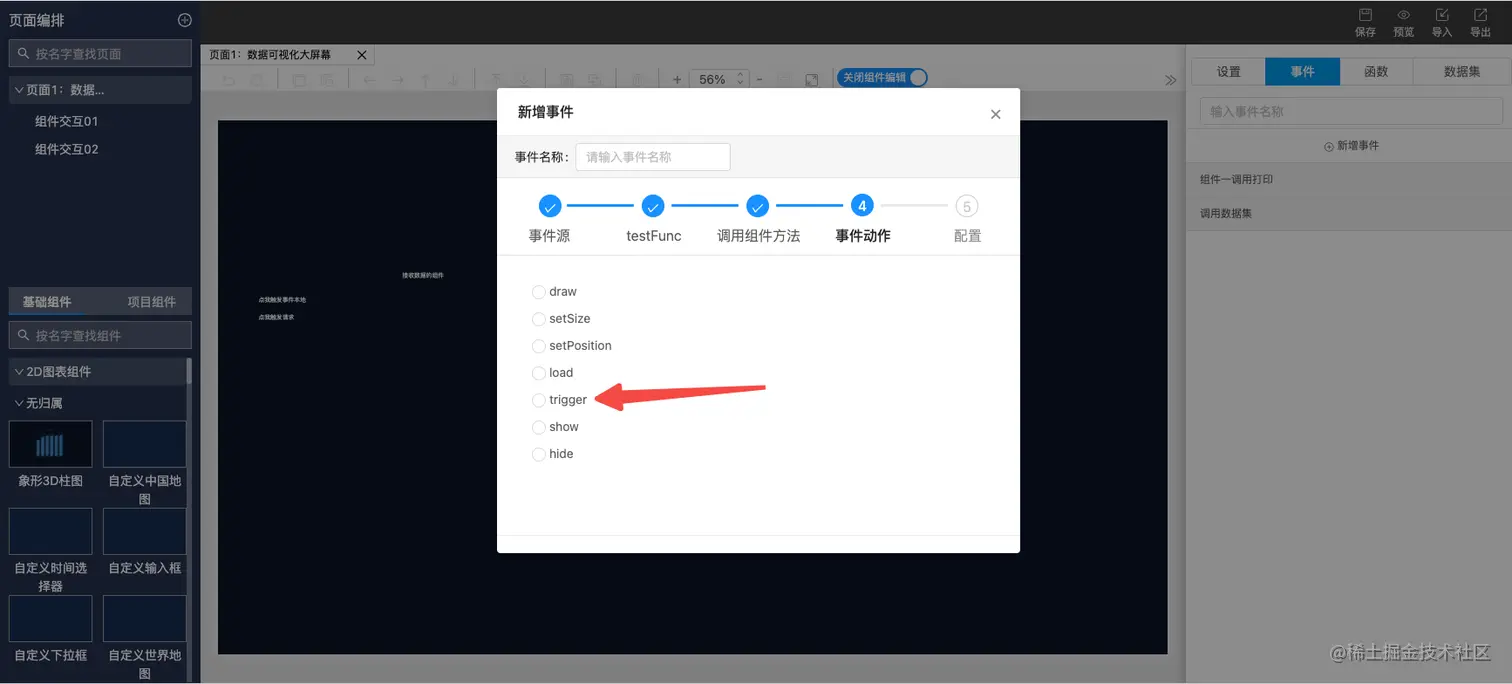The width and height of the screenshot is (1512, 684).
Task: Click the right arrow move icon
Action: [398, 80]
